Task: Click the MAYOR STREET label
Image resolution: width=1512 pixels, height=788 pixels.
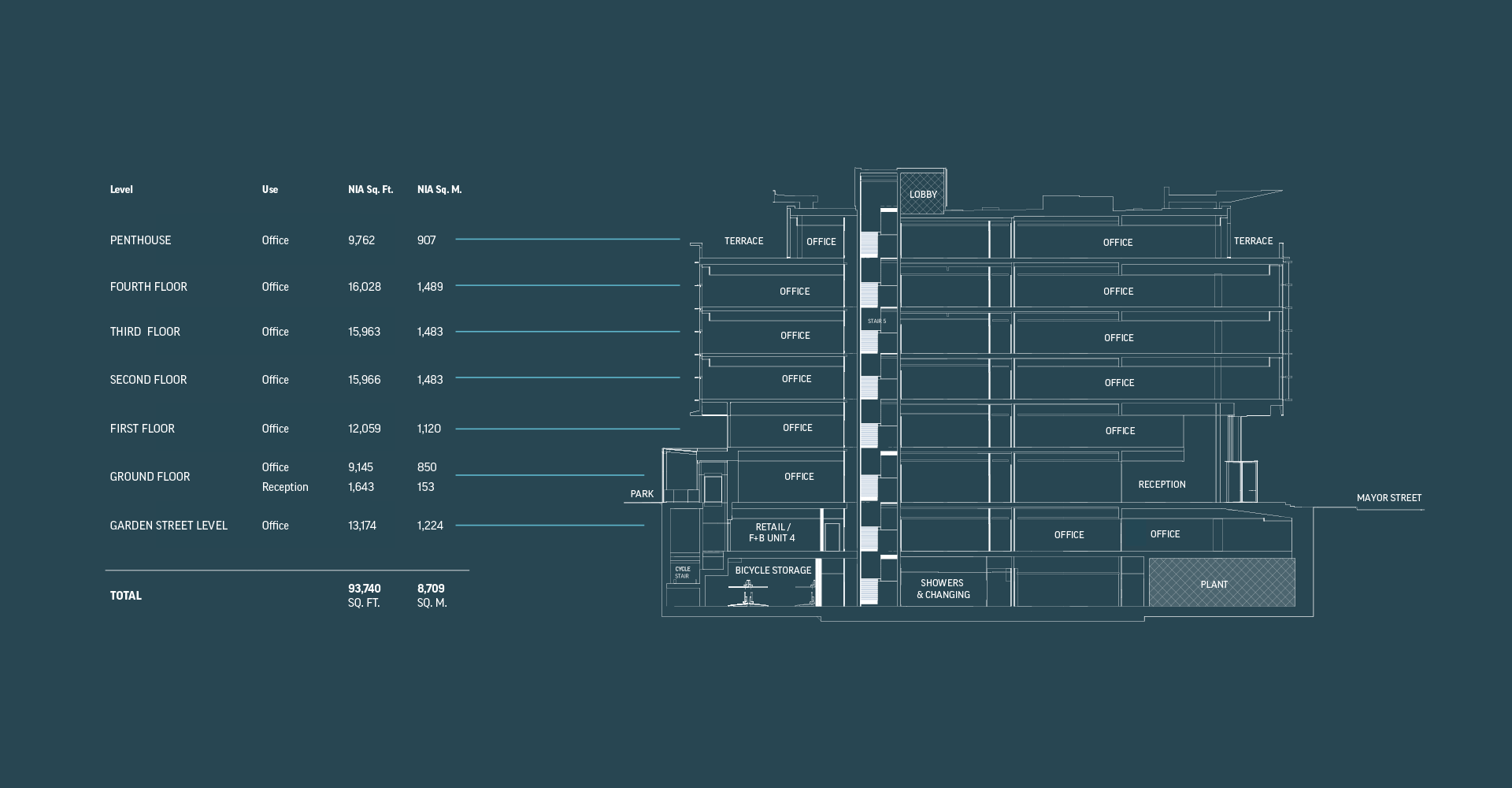Action: click(1388, 498)
